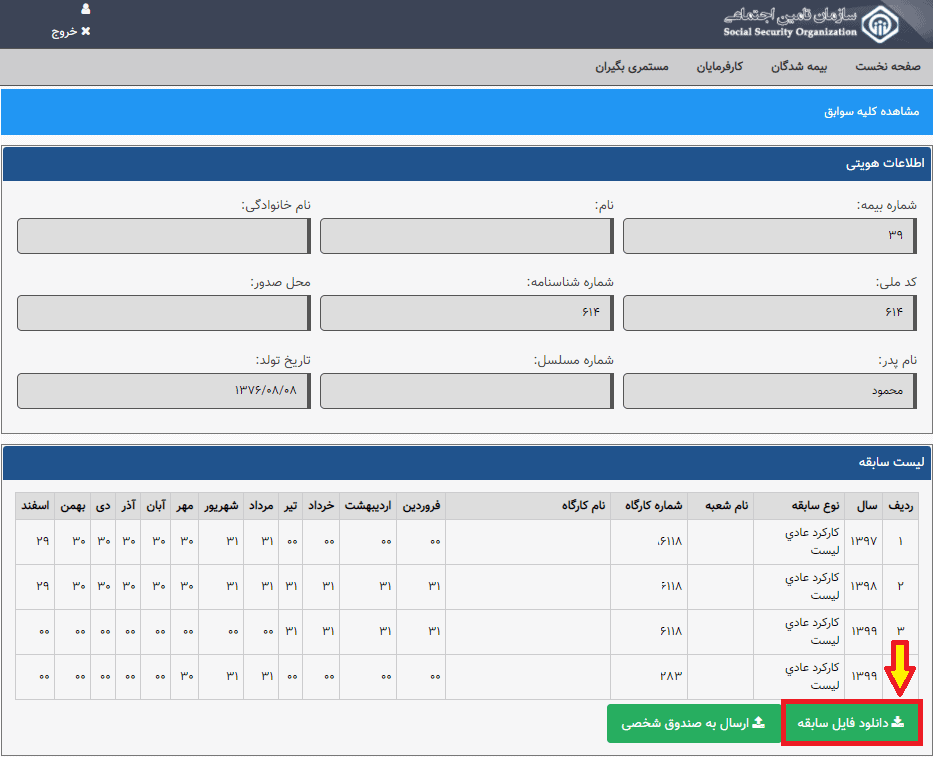Click the آذر column header
Image resolution: width=933 pixels, height=757 pixels.
129,506
